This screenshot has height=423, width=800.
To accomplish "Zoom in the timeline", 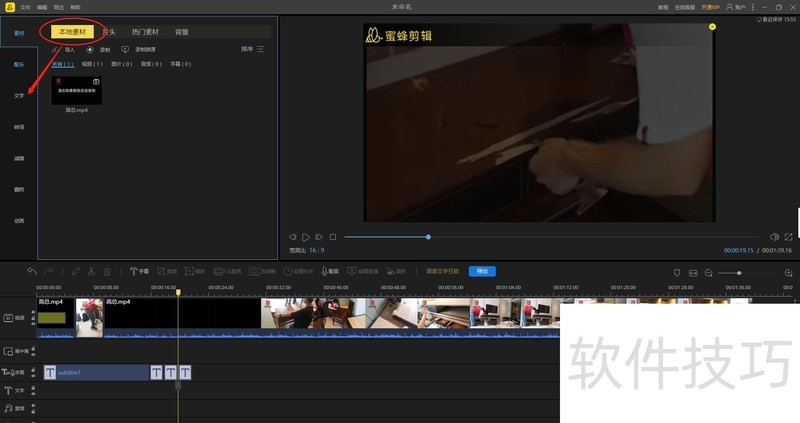I will click(788, 273).
